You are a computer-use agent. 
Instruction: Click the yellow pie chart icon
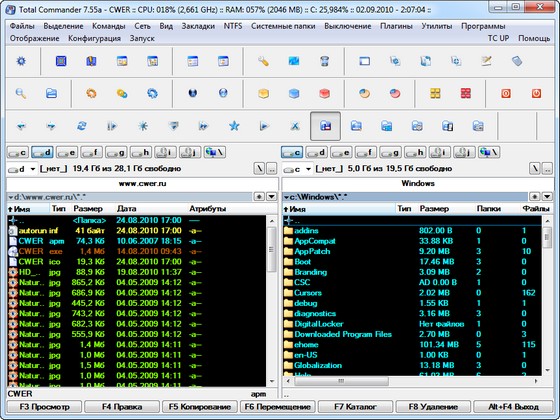click(x=364, y=94)
